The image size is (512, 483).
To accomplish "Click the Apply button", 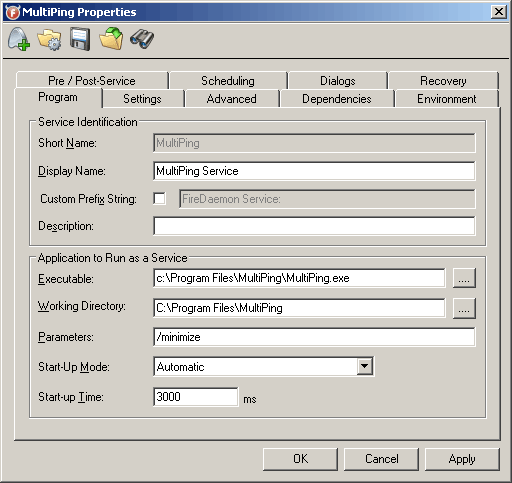I will tap(462, 459).
